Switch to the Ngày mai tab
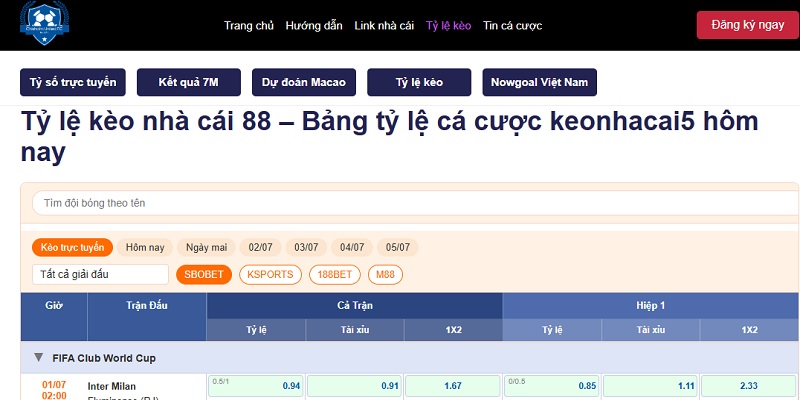The height and width of the screenshot is (400, 800). point(206,247)
